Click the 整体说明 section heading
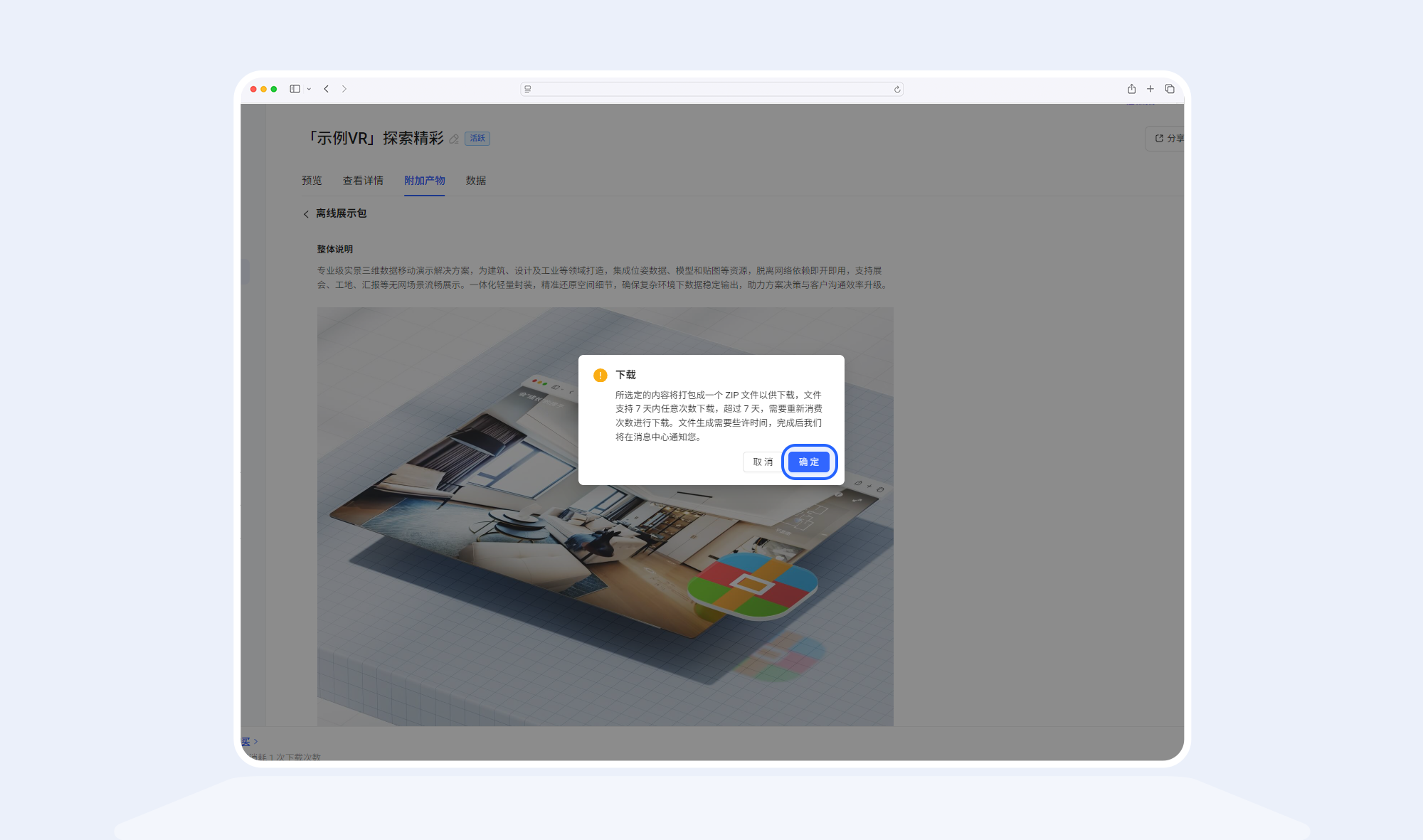1423x840 pixels. [x=335, y=249]
